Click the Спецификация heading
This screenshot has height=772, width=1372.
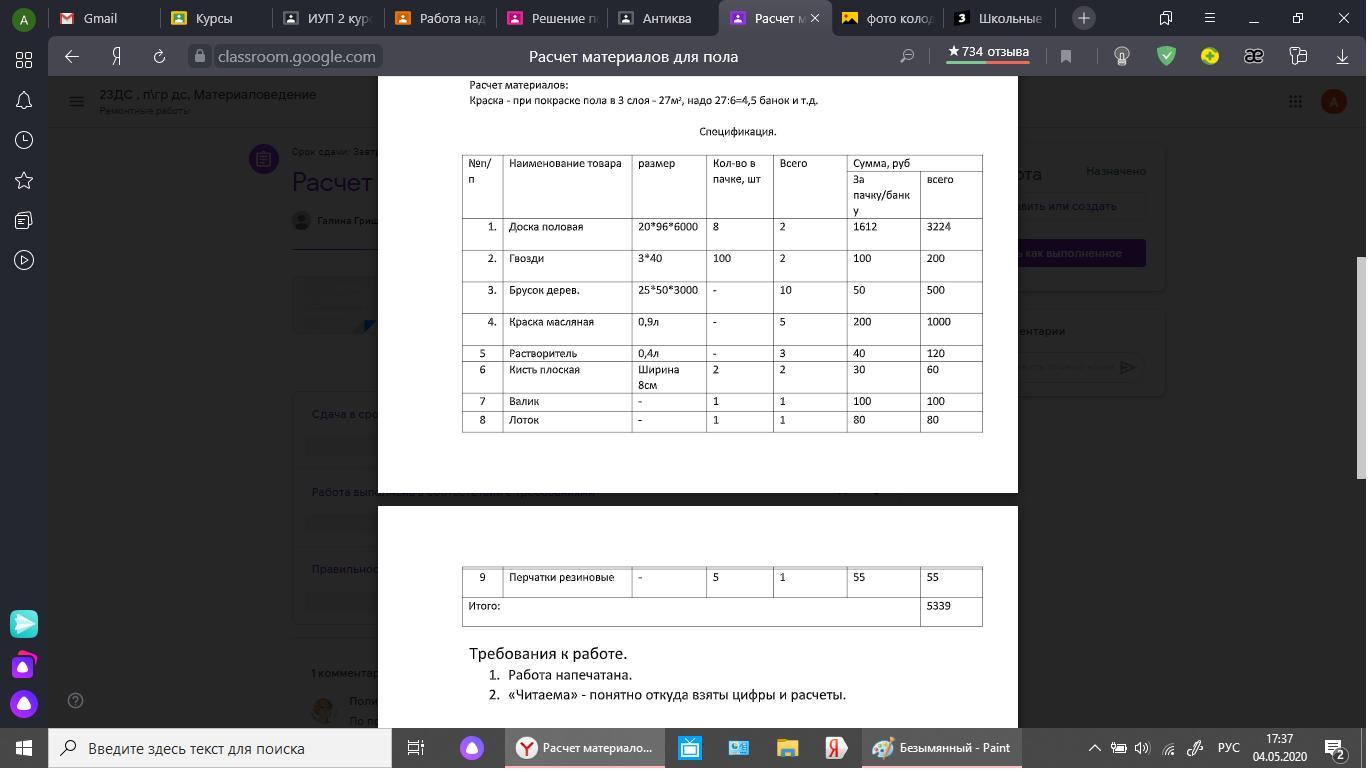tap(738, 131)
